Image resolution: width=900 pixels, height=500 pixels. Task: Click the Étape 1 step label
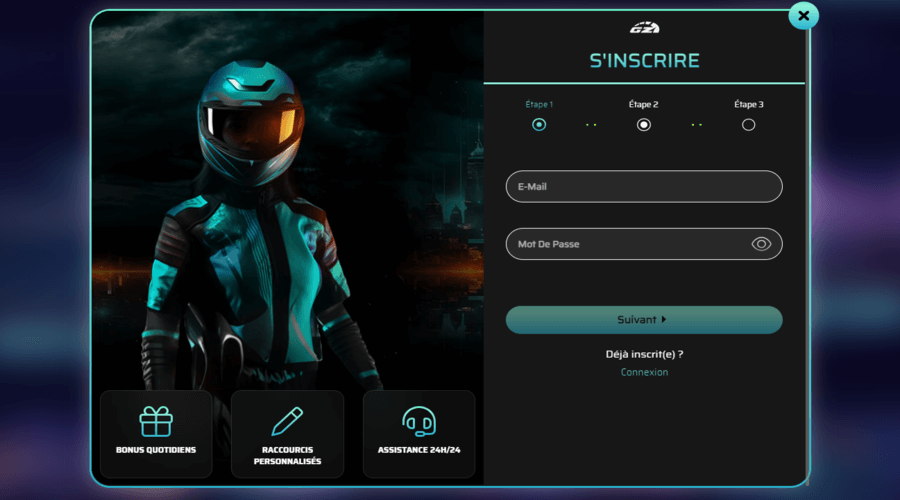539,104
